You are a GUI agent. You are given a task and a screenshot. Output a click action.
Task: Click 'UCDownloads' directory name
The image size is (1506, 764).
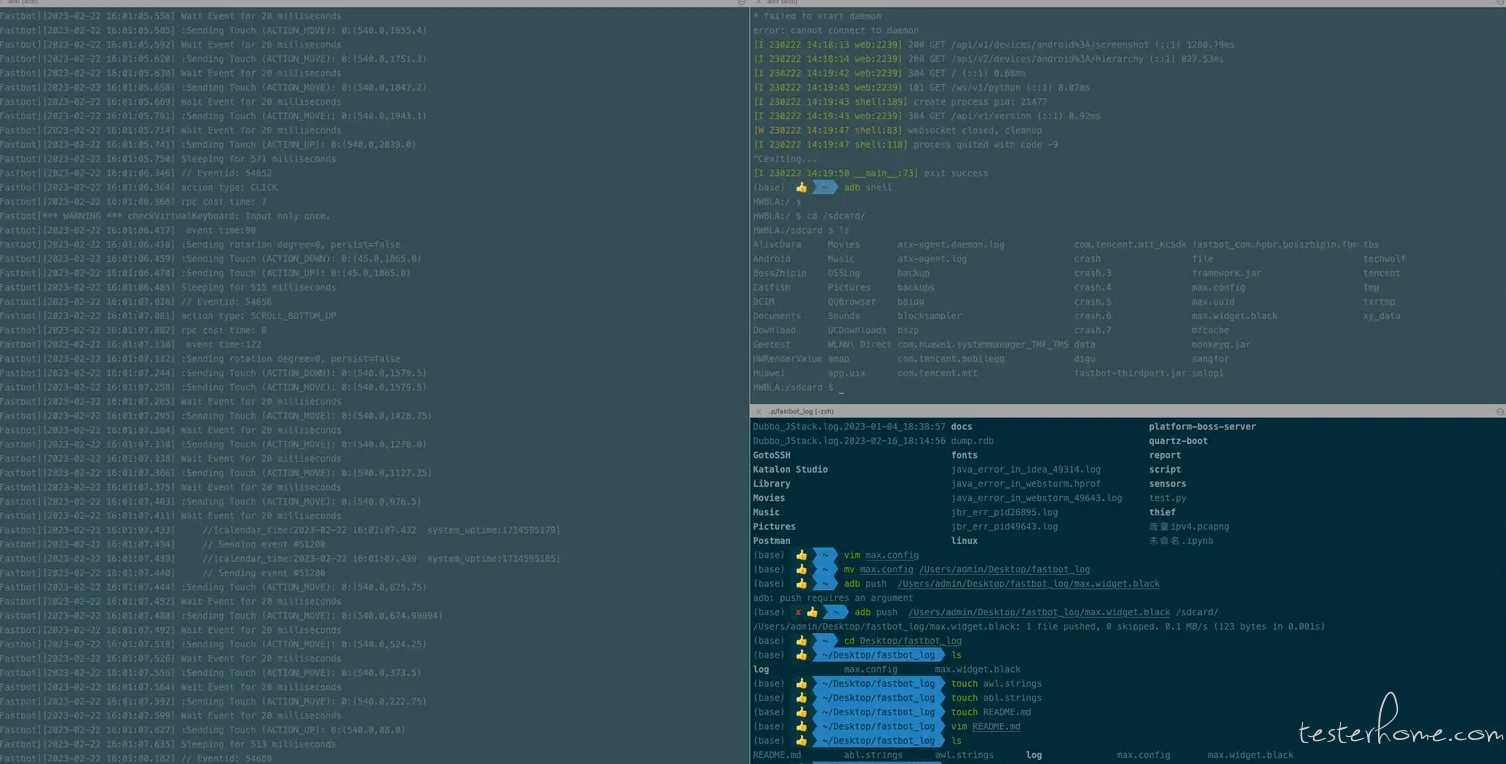(857, 330)
